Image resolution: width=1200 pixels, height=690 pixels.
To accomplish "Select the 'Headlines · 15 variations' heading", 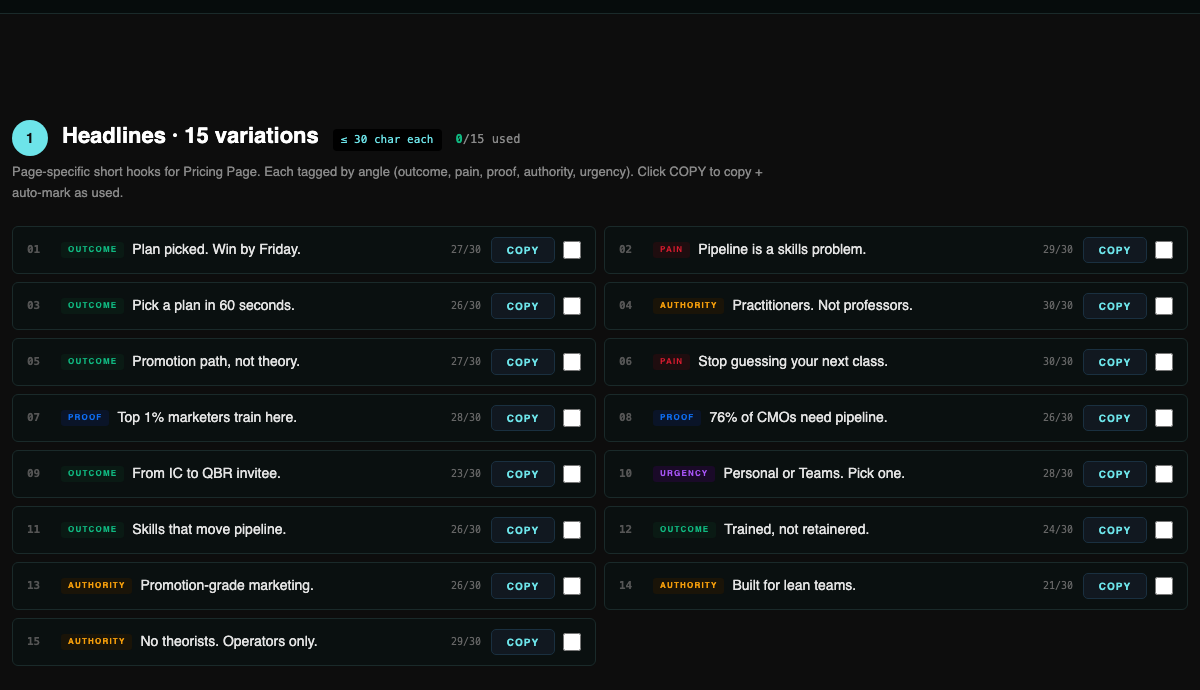I will click(190, 136).
